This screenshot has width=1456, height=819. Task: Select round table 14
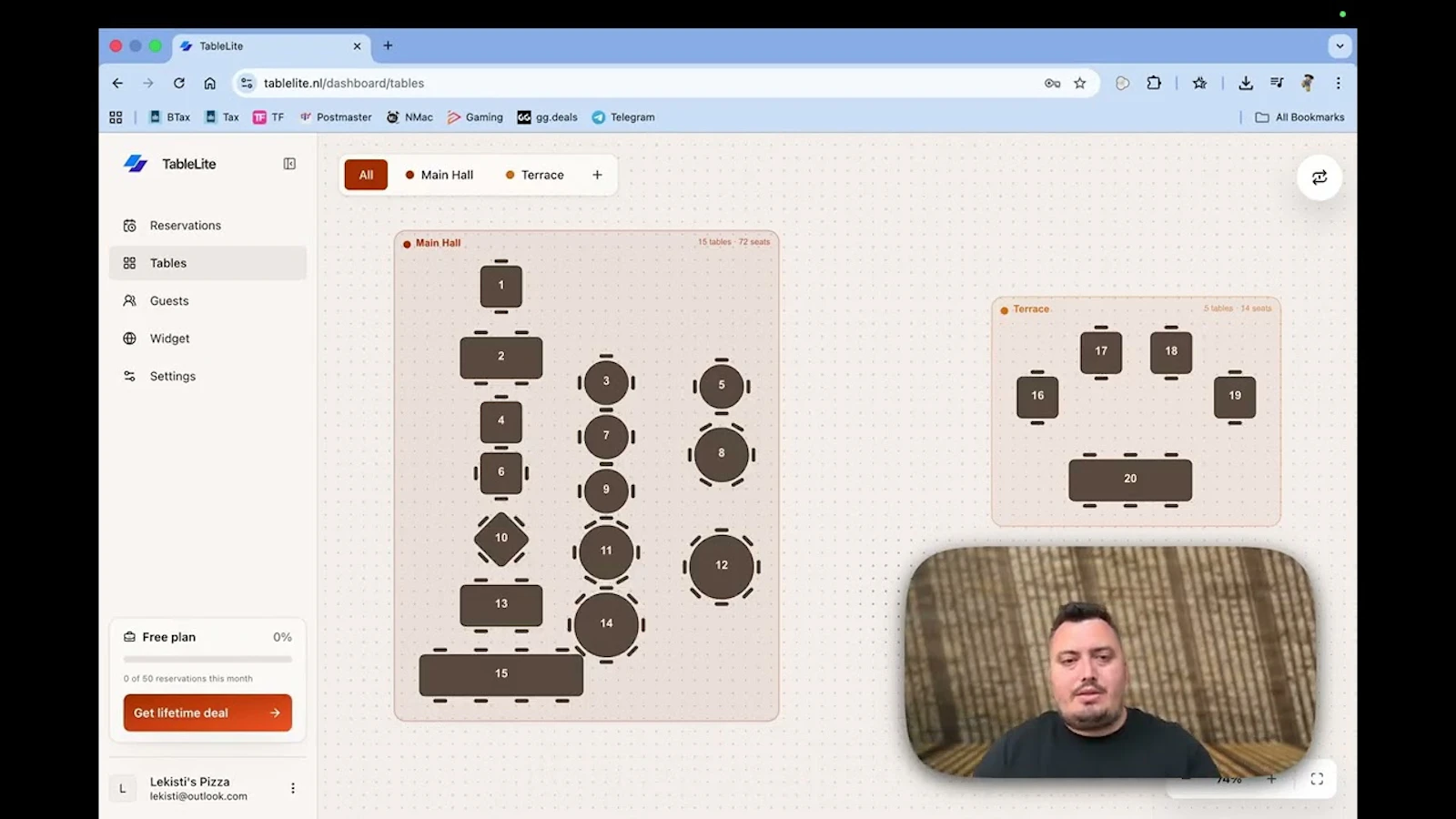[x=606, y=624]
